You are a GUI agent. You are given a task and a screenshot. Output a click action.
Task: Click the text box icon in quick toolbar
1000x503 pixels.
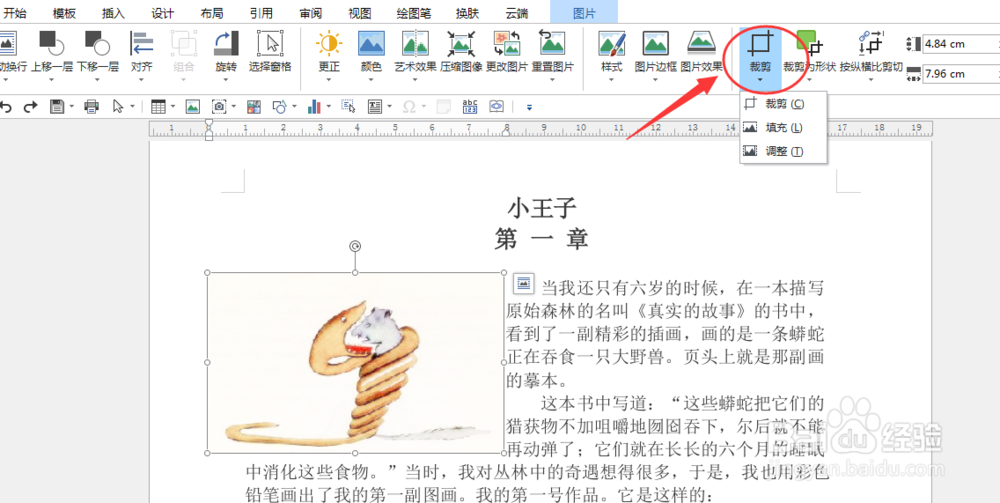(x=375, y=107)
